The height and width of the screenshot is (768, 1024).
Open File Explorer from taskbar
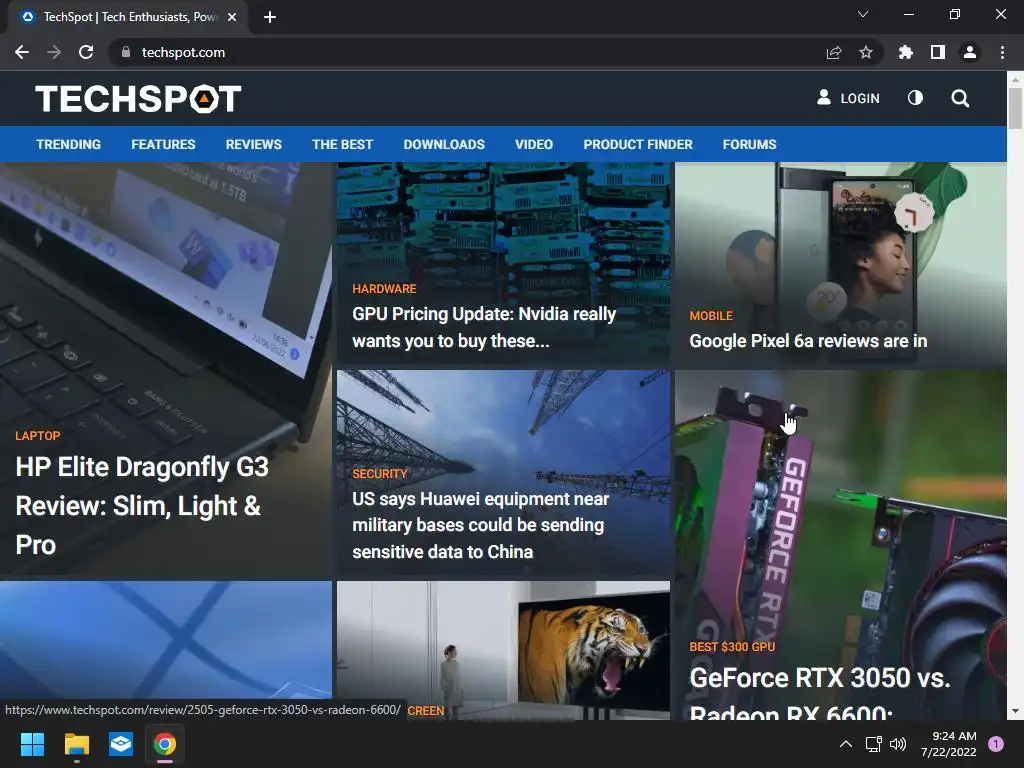pos(76,744)
